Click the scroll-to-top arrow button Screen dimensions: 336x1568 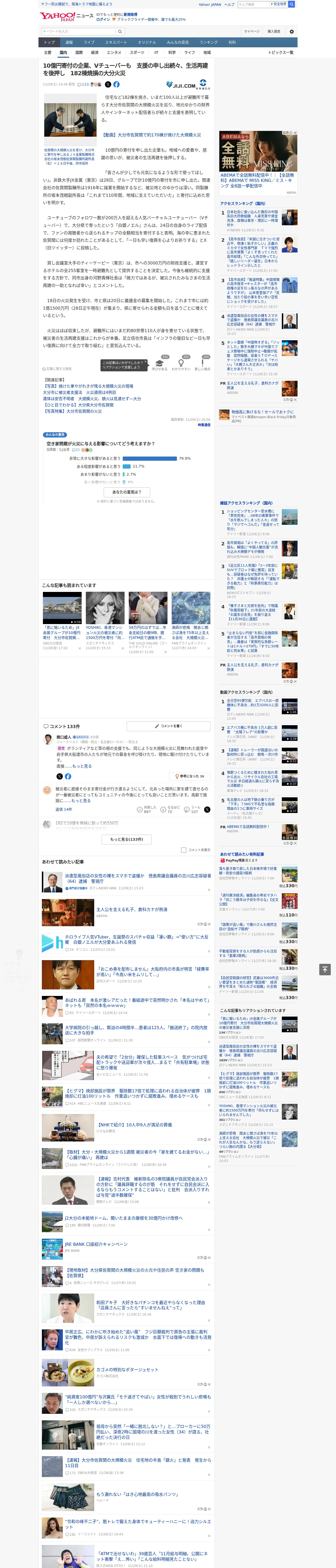point(325,970)
